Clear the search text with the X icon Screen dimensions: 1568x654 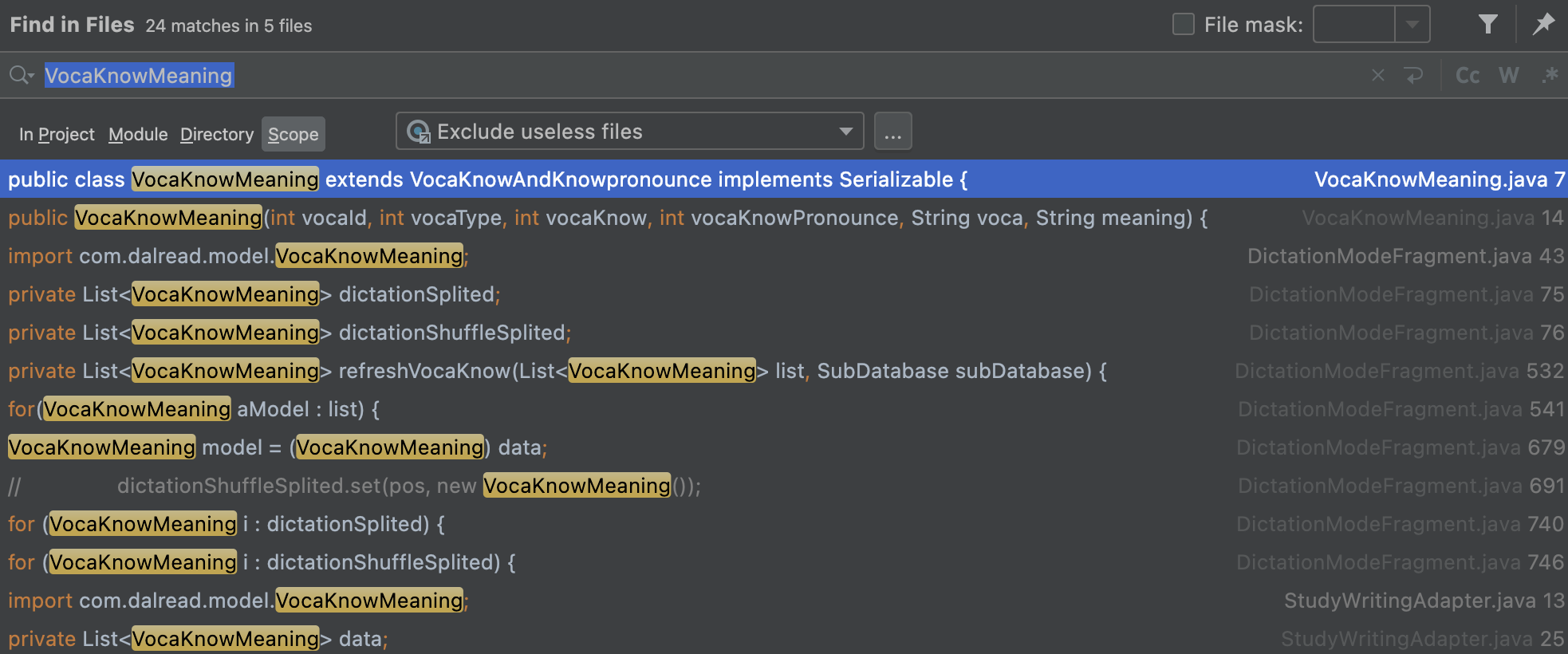tap(1377, 75)
